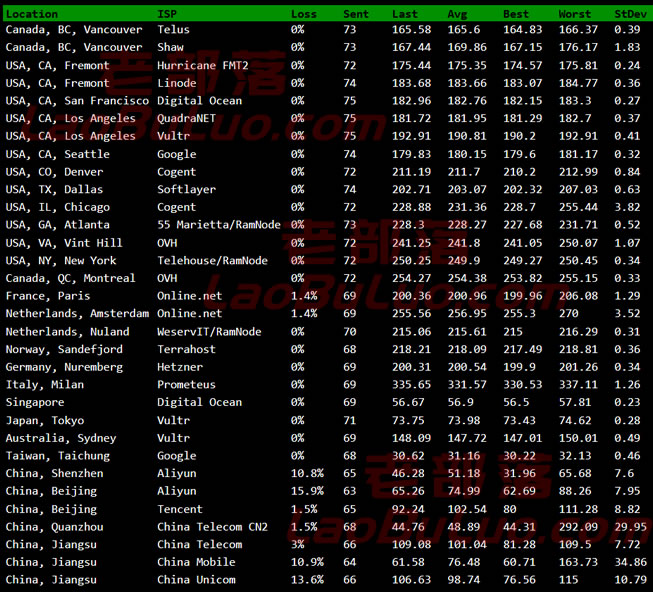This screenshot has height=592, width=653.
Task: Click the Hetzner ISP cell
Action: [180, 367]
